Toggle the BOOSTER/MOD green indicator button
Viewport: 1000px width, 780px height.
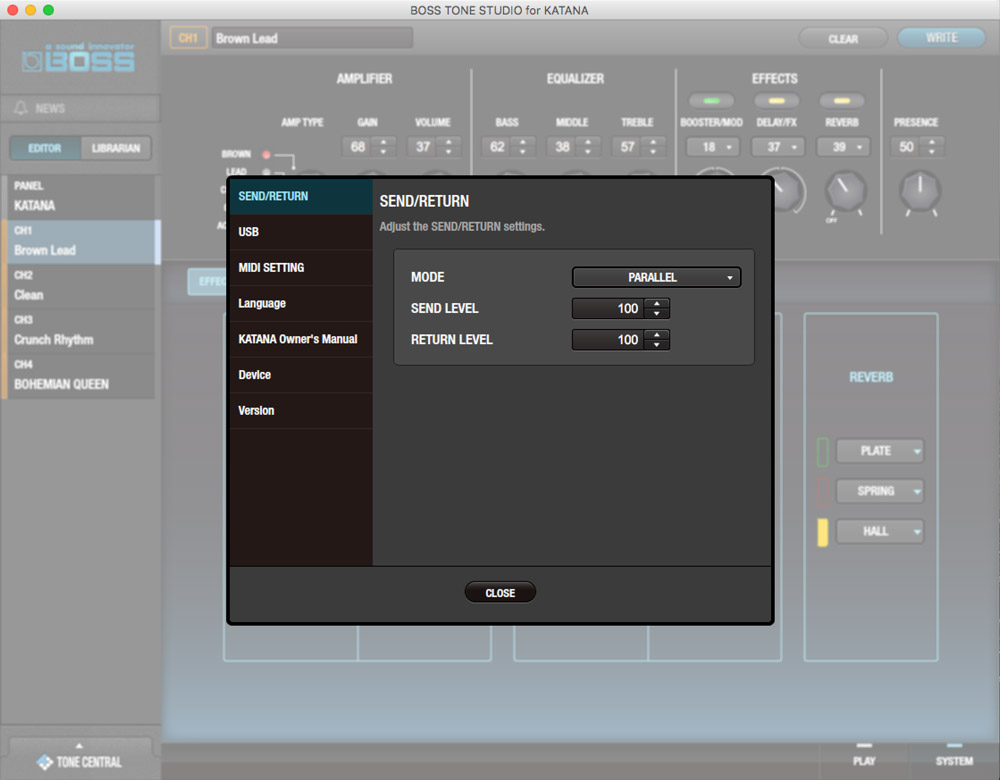[x=711, y=101]
